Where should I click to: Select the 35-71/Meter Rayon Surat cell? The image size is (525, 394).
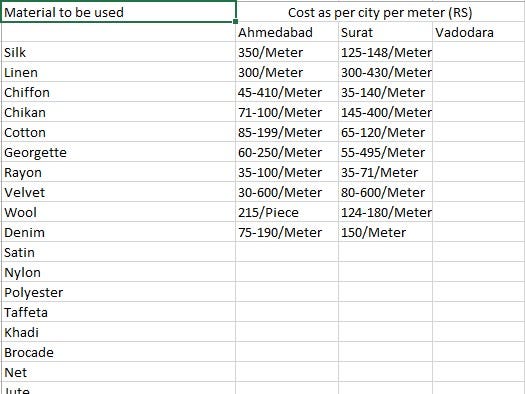pyautogui.click(x=385, y=172)
